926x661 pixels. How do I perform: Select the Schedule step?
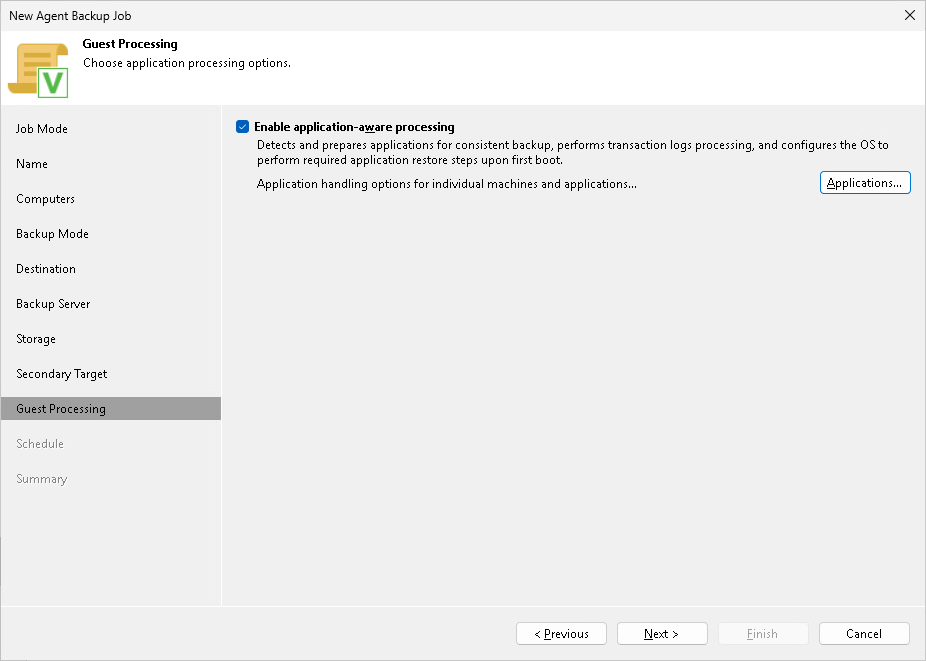point(40,443)
